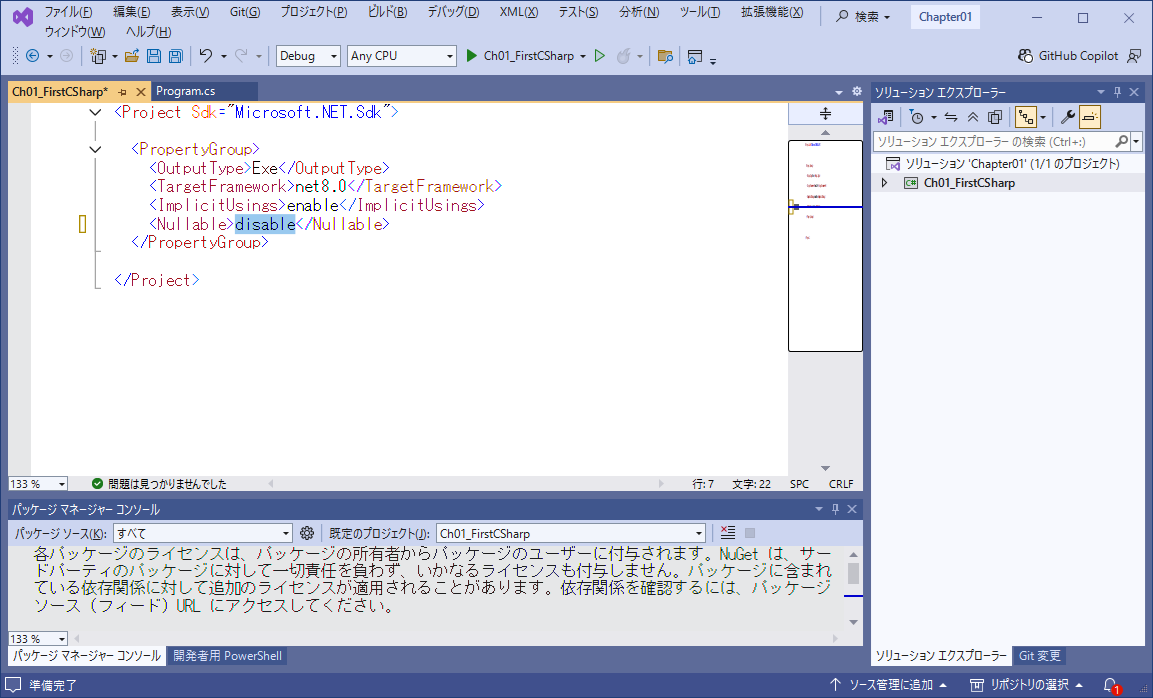Click the search magnifier in Solution Explorer search box
The height and width of the screenshot is (698, 1153).
click(1121, 141)
